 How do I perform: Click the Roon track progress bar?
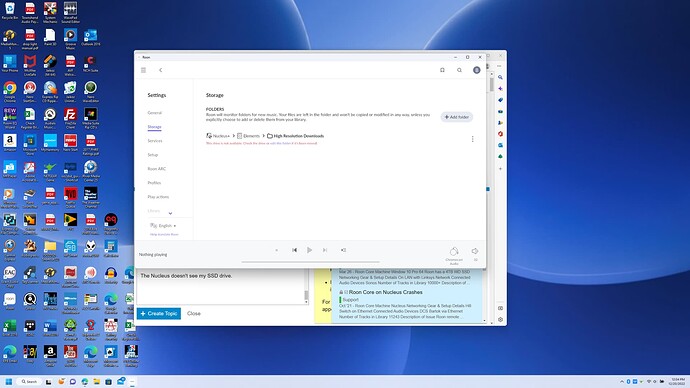pos(310,262)
